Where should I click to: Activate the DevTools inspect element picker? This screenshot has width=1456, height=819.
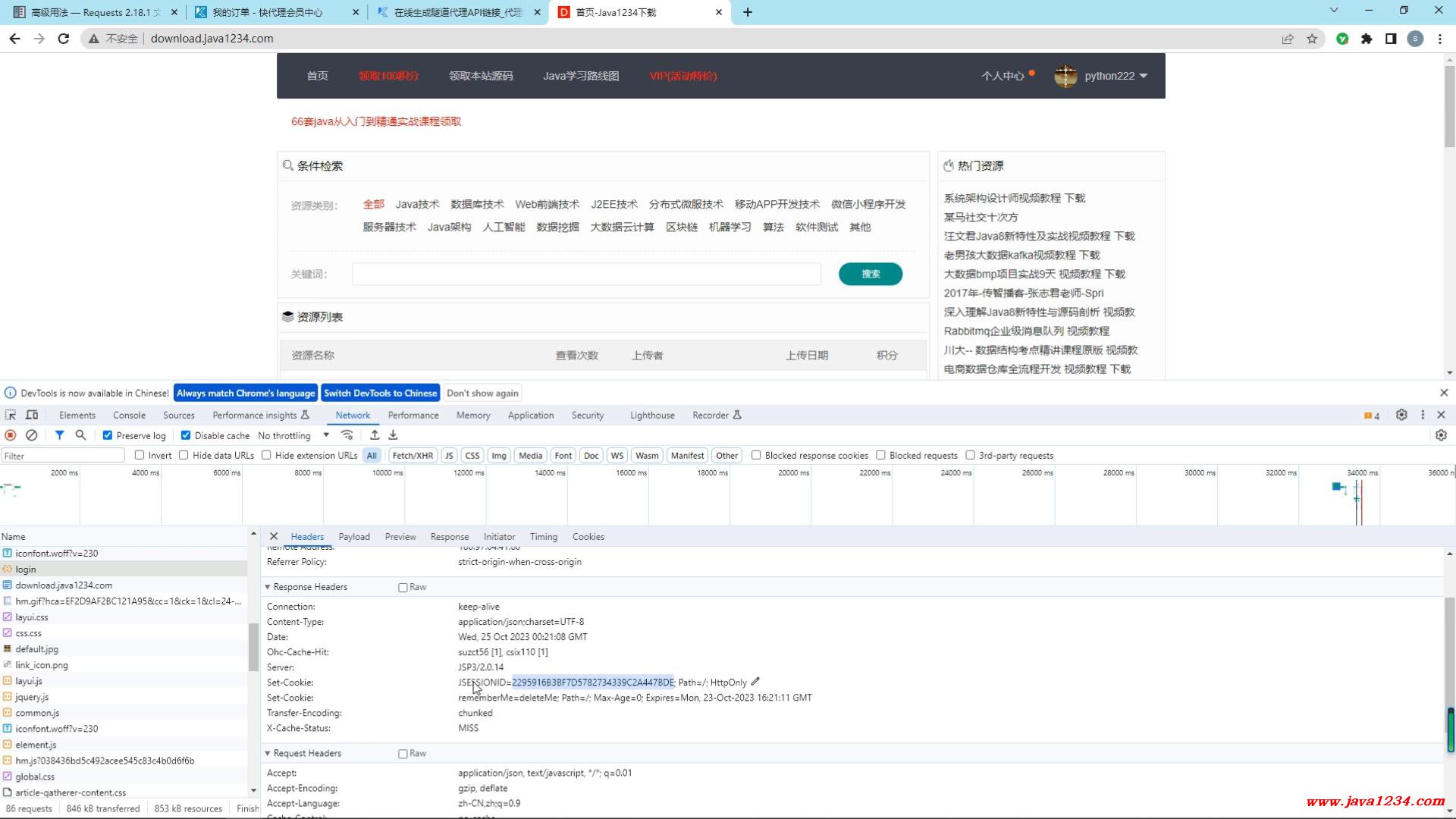[11, 415]
